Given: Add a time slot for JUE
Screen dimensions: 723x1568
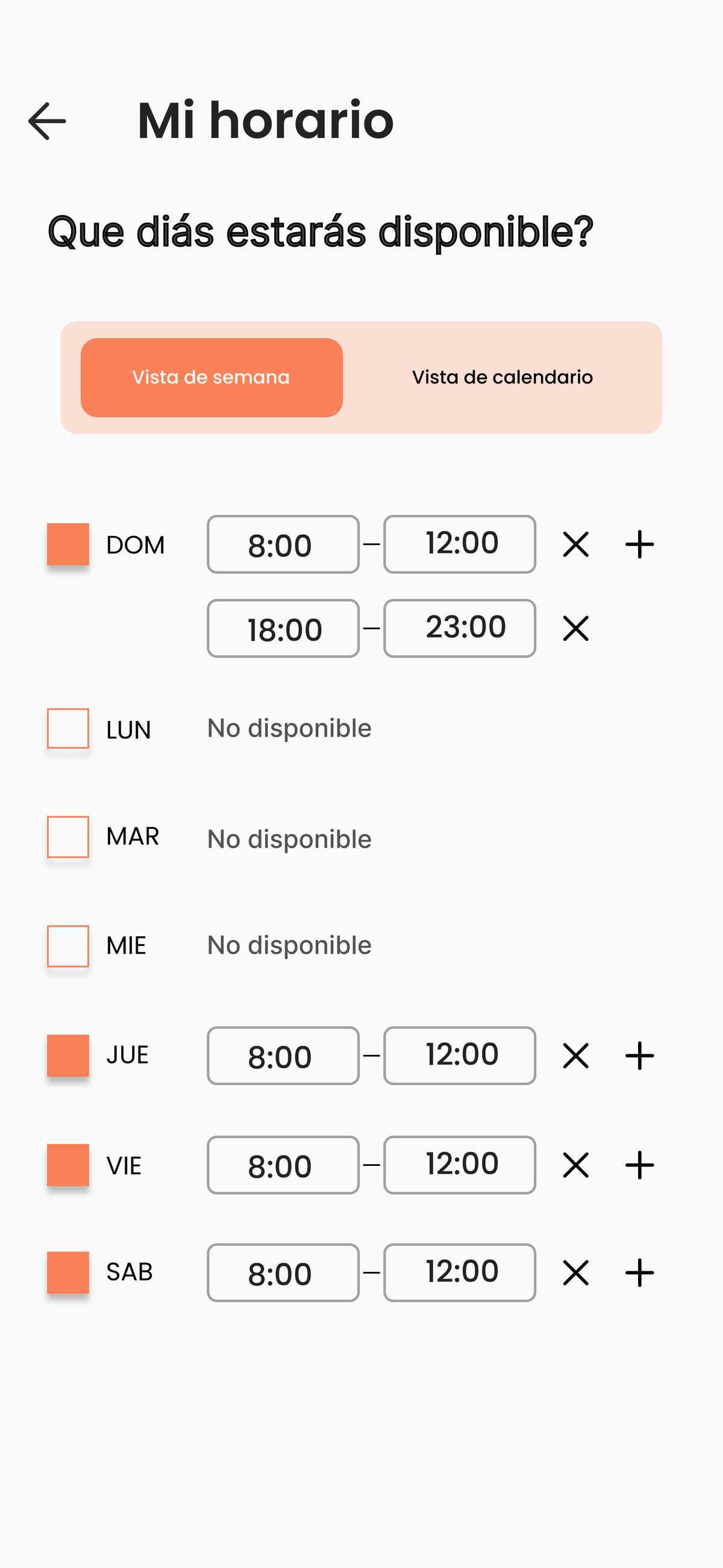Looking at the screenshot, I should tap(639, 1056).
